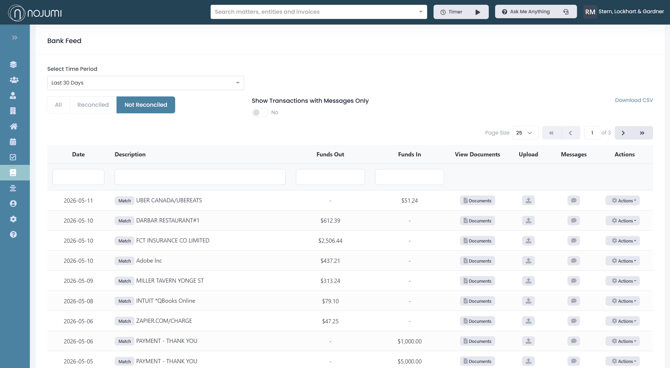
Task: Open Actions menu for UBER CANADA/UBEREATS row
Action: coord(623,200)
